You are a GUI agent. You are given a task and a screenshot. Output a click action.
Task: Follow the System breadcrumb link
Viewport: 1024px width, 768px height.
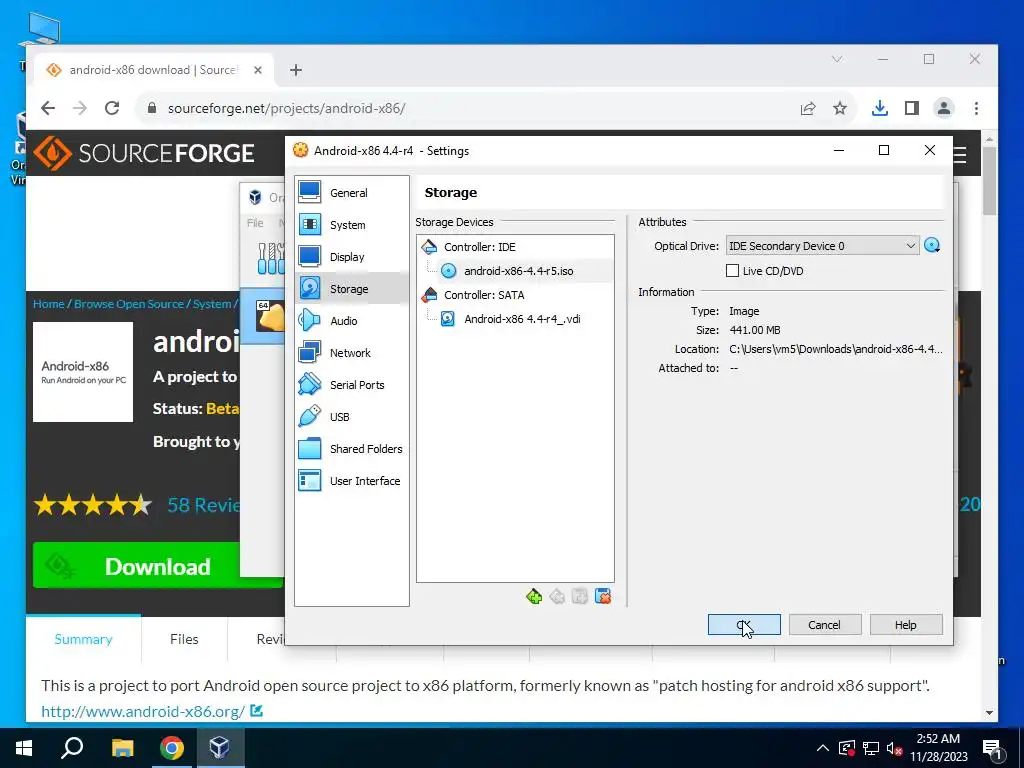point(212,304)
